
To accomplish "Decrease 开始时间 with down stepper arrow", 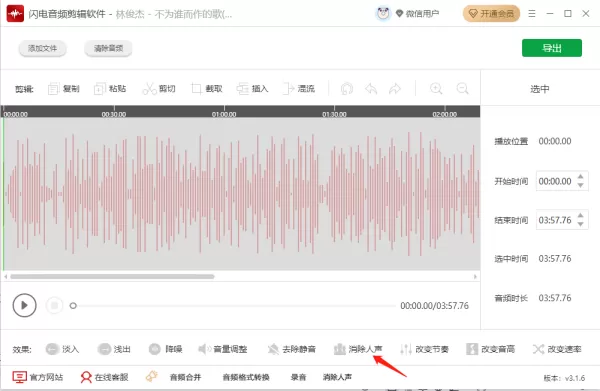I will pyautogui.click(x=580, y=185).
